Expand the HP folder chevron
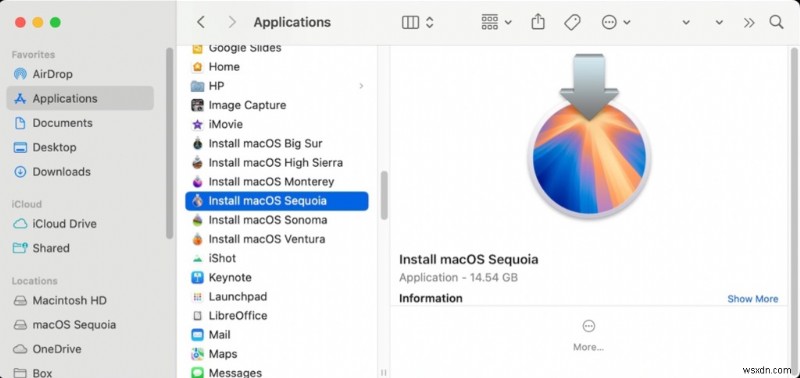The width and height of the screenshot is (800, 378). pos(361,86)
